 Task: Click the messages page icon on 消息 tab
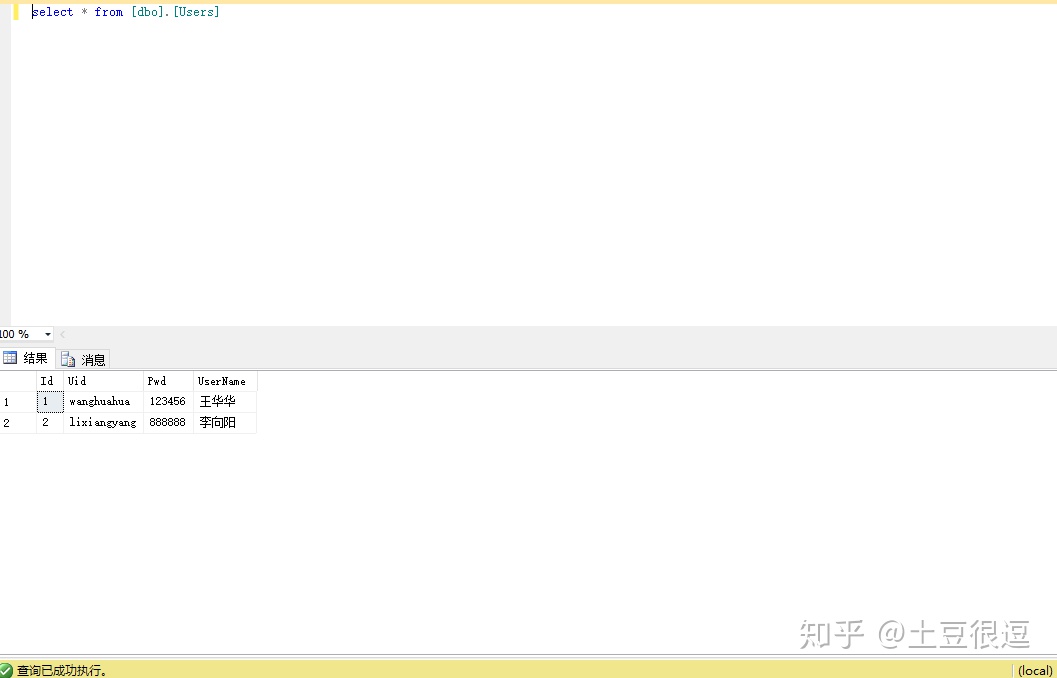click(x=68, y=359)
